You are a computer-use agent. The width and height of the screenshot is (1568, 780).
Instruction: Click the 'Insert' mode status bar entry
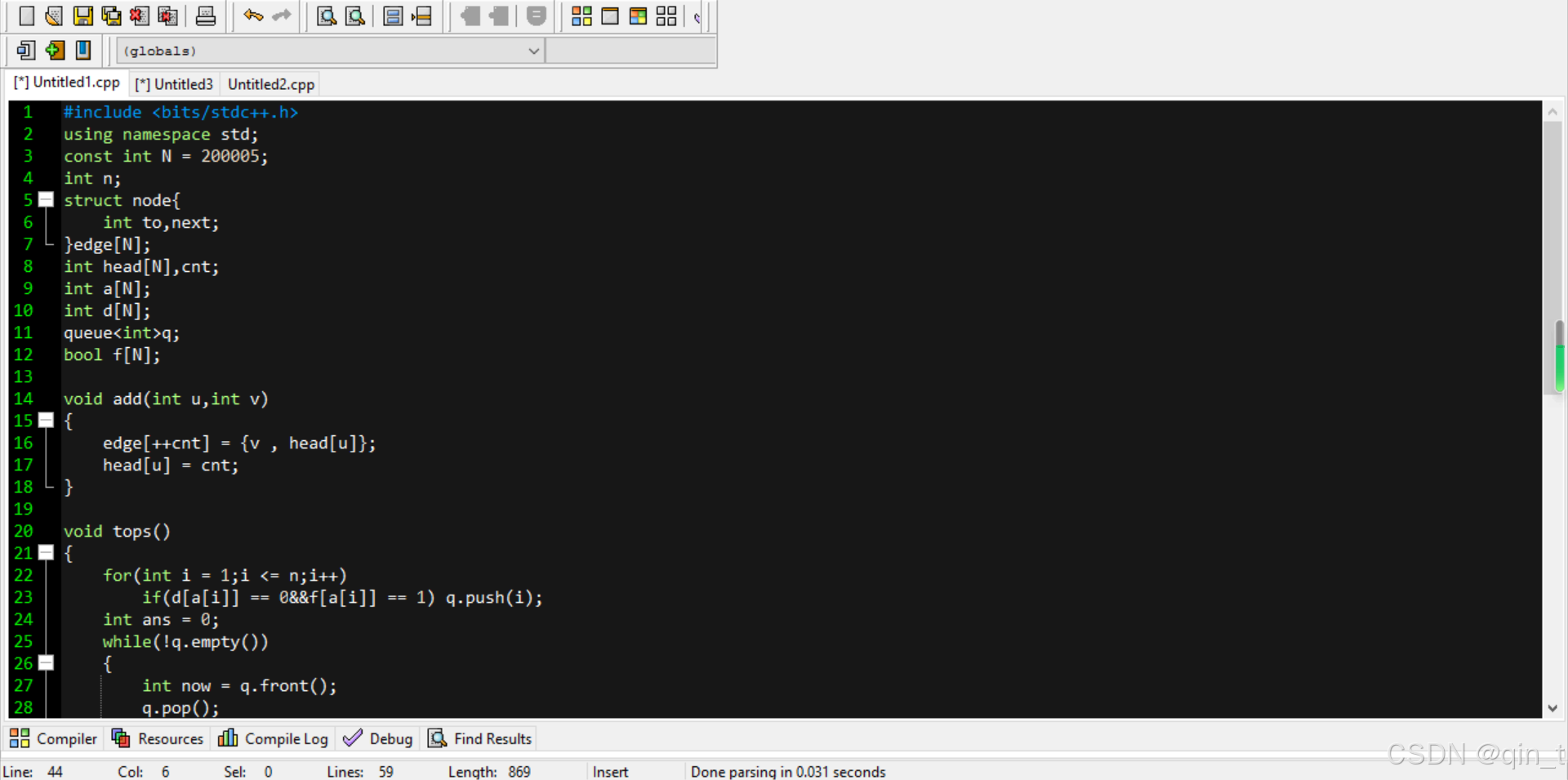(610, 772)
